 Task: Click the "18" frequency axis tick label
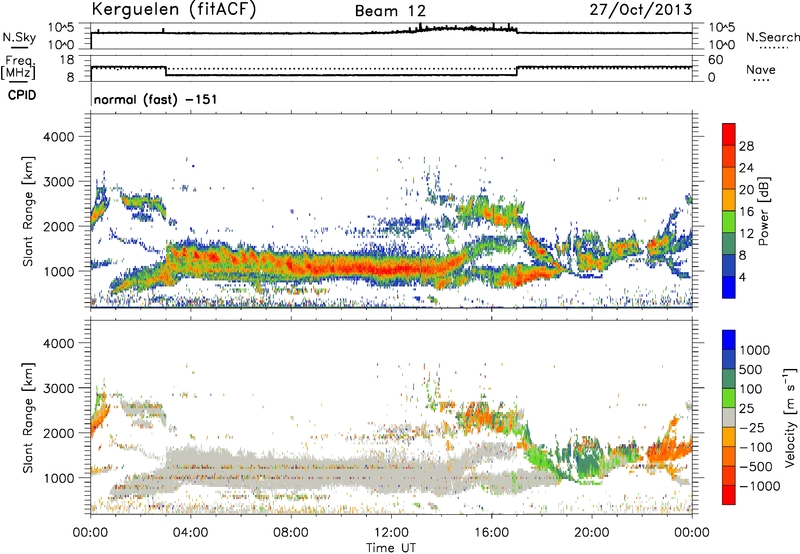pos(67,59)
